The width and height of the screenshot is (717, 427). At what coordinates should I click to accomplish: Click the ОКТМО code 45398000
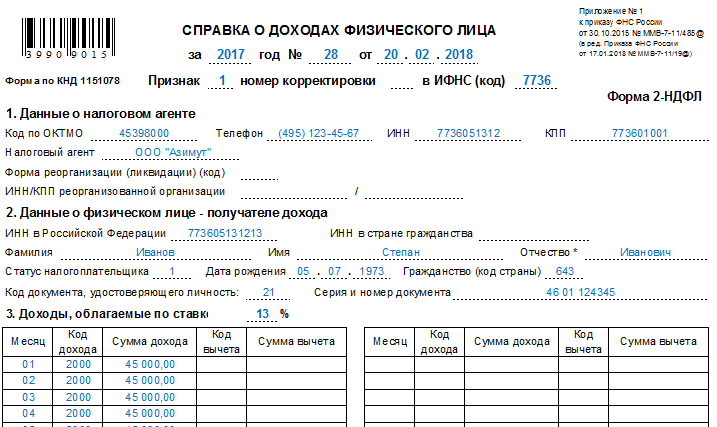click(144, 133)
